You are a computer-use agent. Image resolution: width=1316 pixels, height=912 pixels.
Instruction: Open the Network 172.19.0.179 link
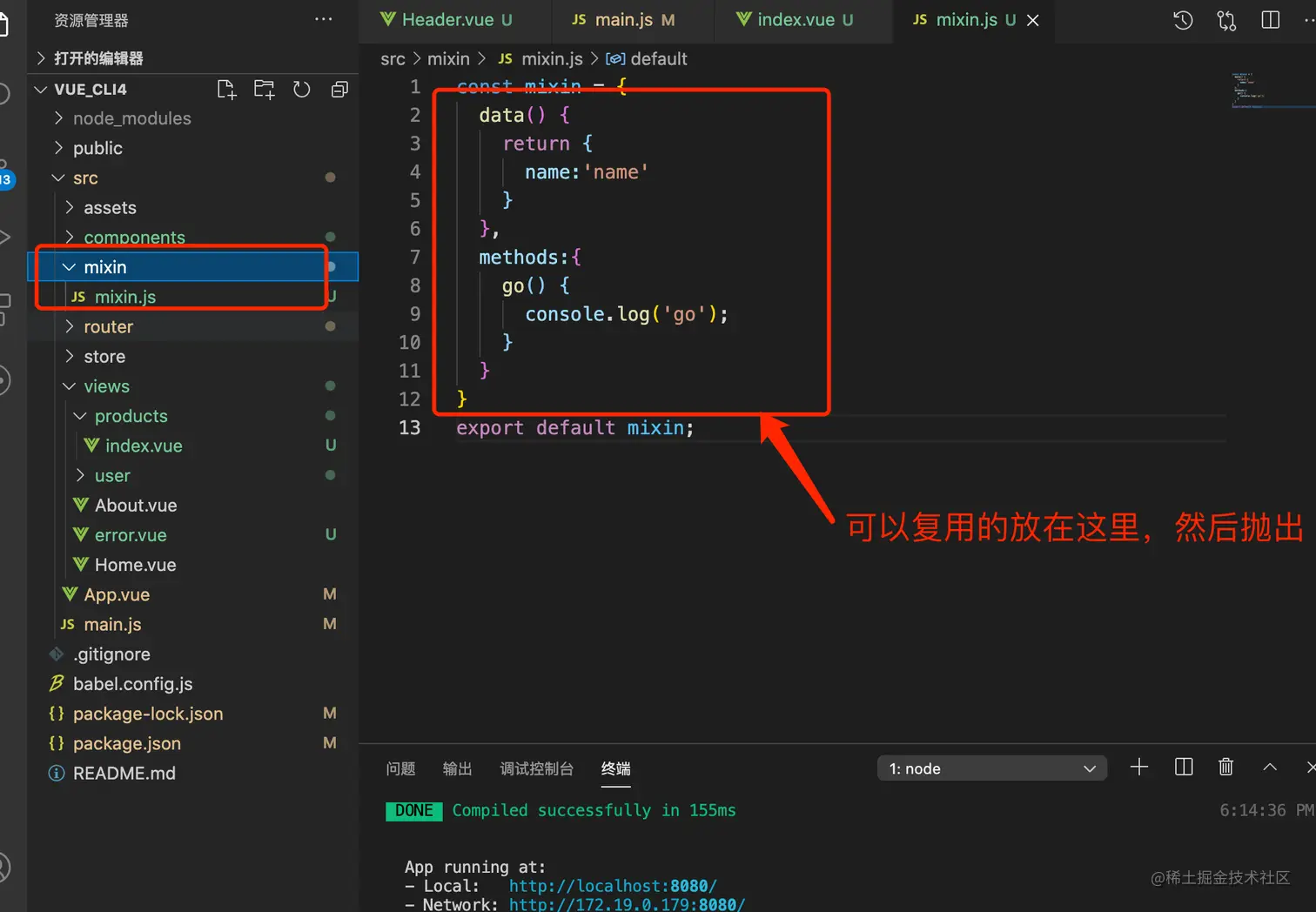coord(627,904)
